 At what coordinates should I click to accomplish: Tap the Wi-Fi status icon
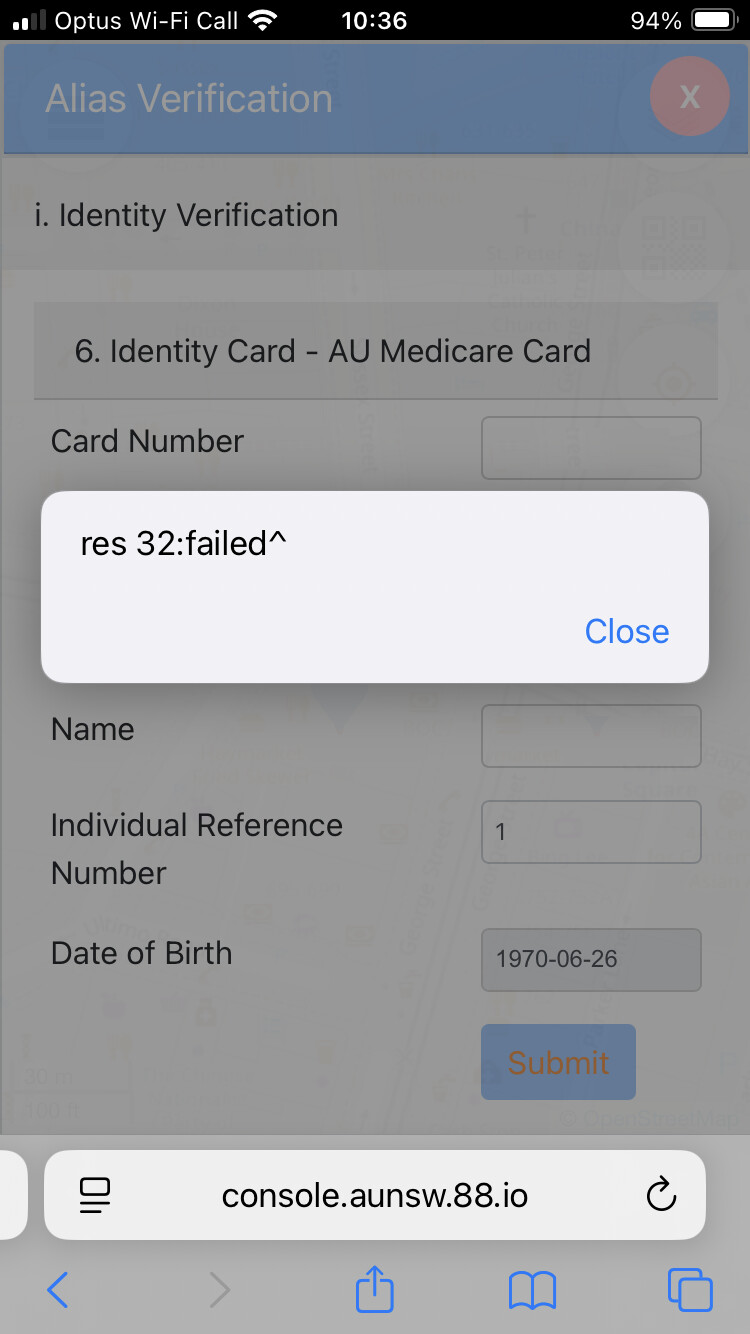coord(263,20)
